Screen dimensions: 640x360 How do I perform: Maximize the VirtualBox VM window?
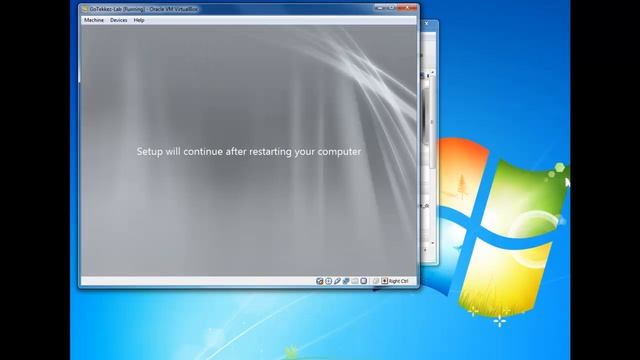point(391,8)
